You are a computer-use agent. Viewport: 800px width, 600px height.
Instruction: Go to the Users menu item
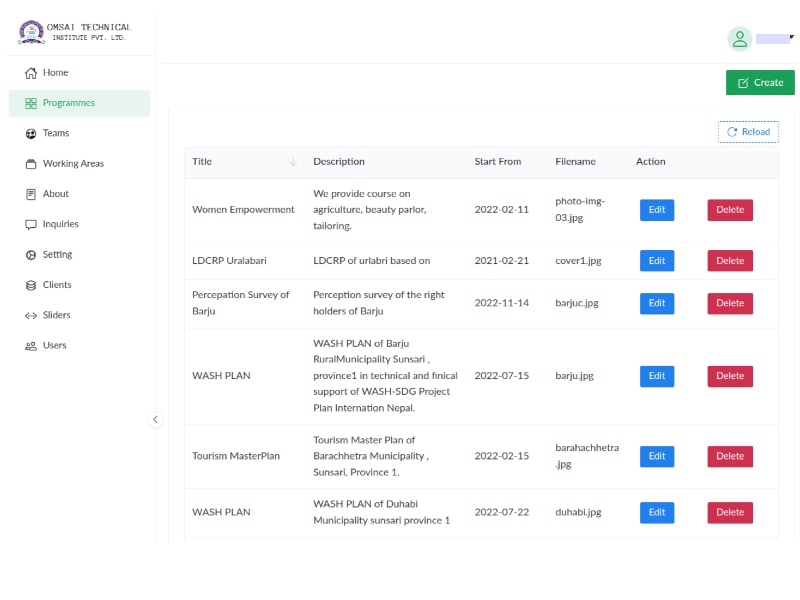click(x=54, y=346)
